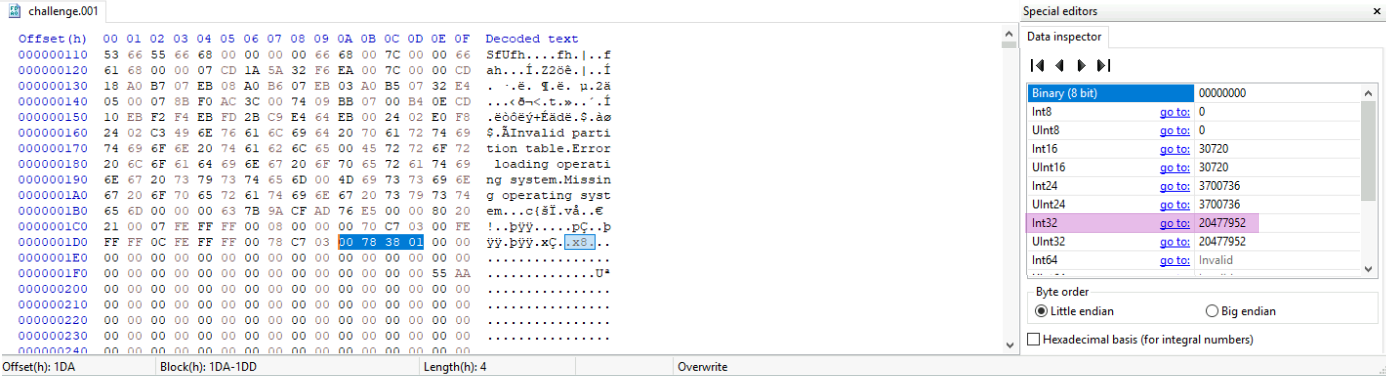Follow the UInt16 'go to:' link

[1174, 167]
